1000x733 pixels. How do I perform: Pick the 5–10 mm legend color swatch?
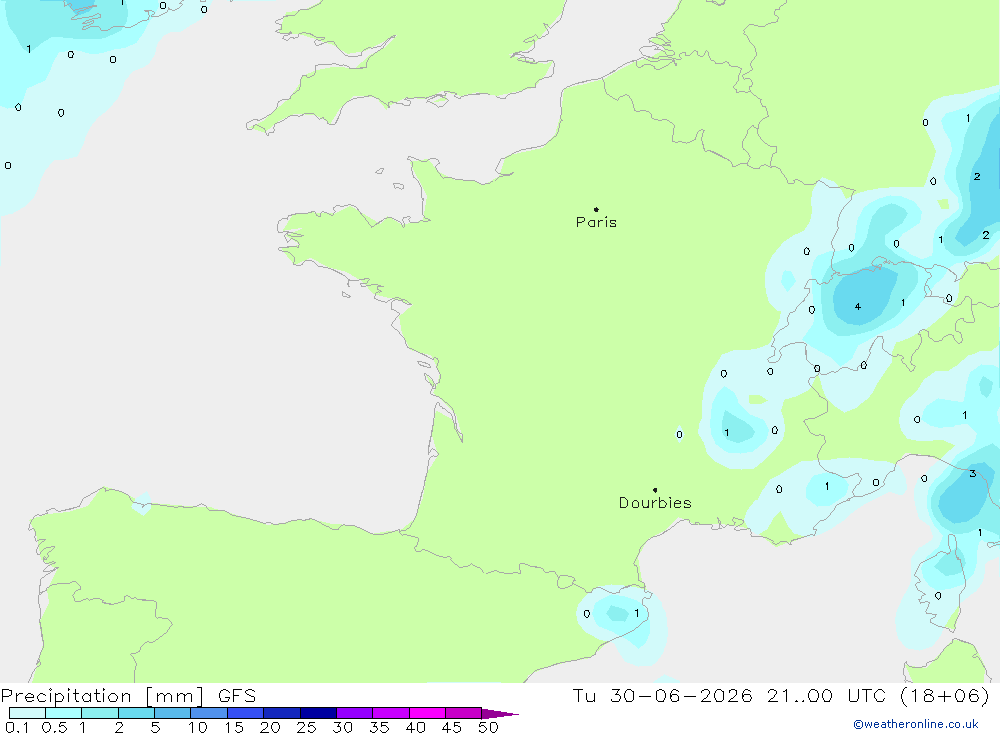pyautogui.click(x=173, y=713)
